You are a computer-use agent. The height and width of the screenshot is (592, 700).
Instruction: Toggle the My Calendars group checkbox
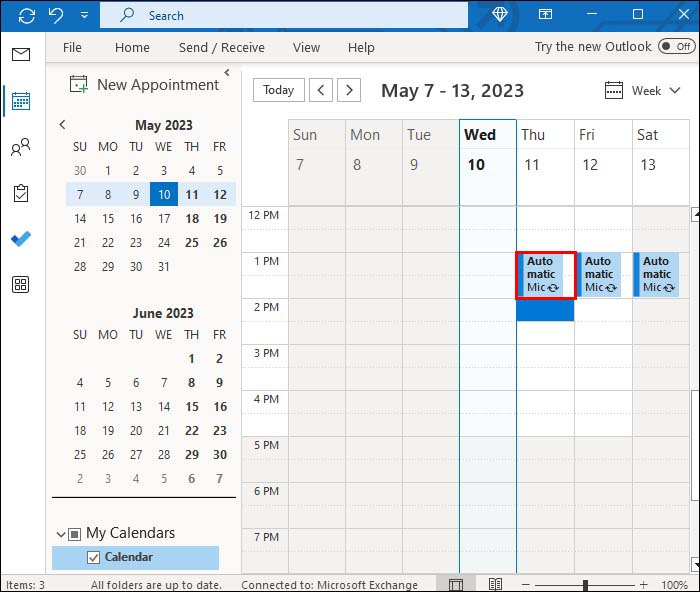[x=75, y=534]
